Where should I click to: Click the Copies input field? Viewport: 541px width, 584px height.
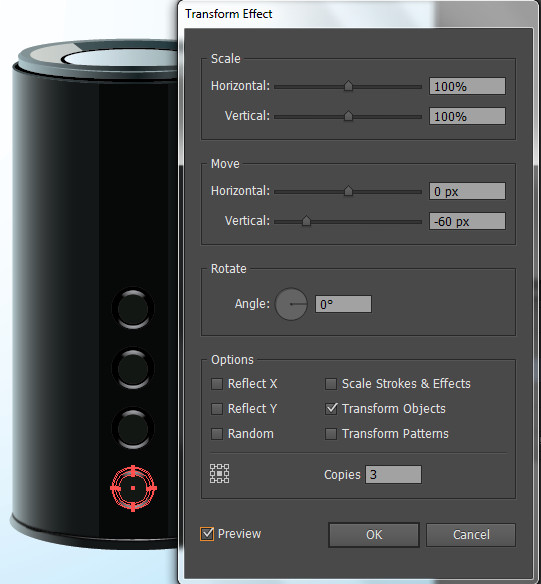click(x=393, y=474)
